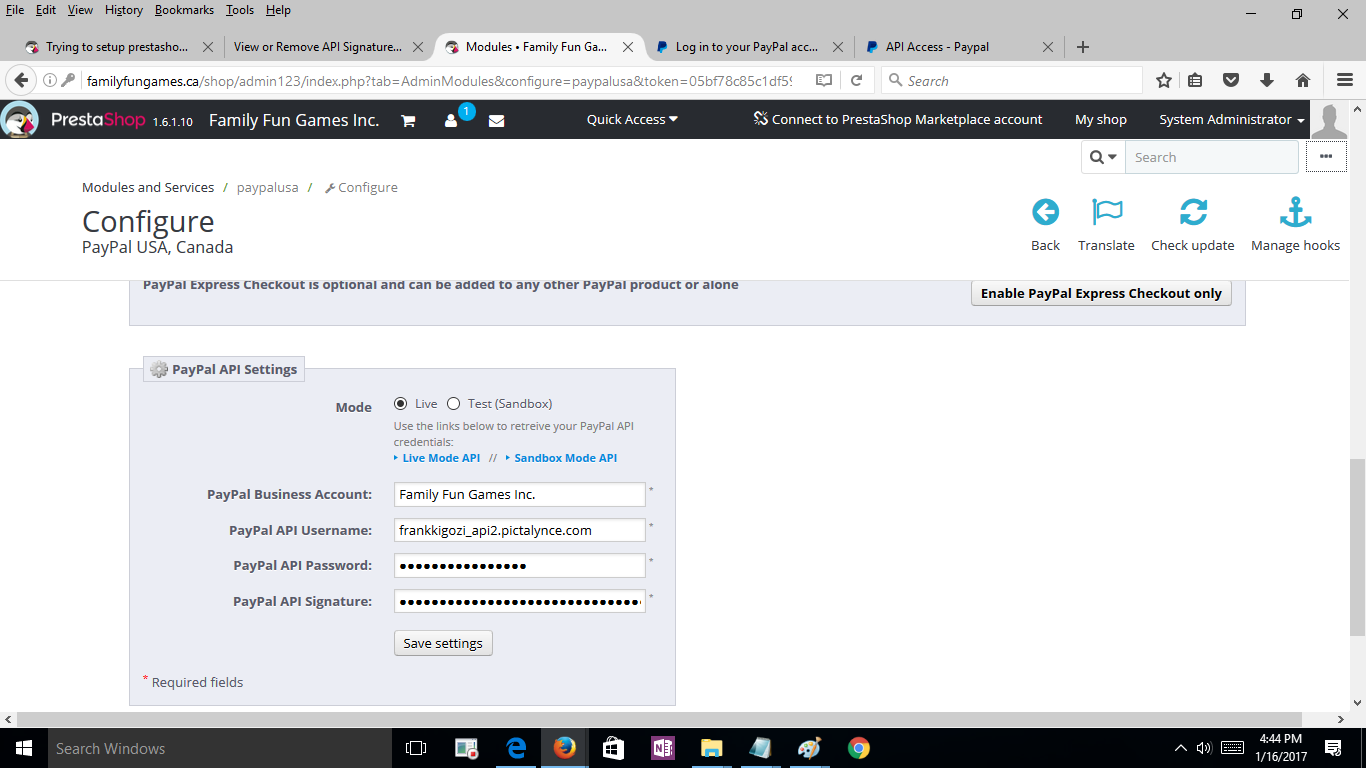Click the PayPal Business Account field
The width and height of the screenshot is (1366, 768).
pos(520,494)
